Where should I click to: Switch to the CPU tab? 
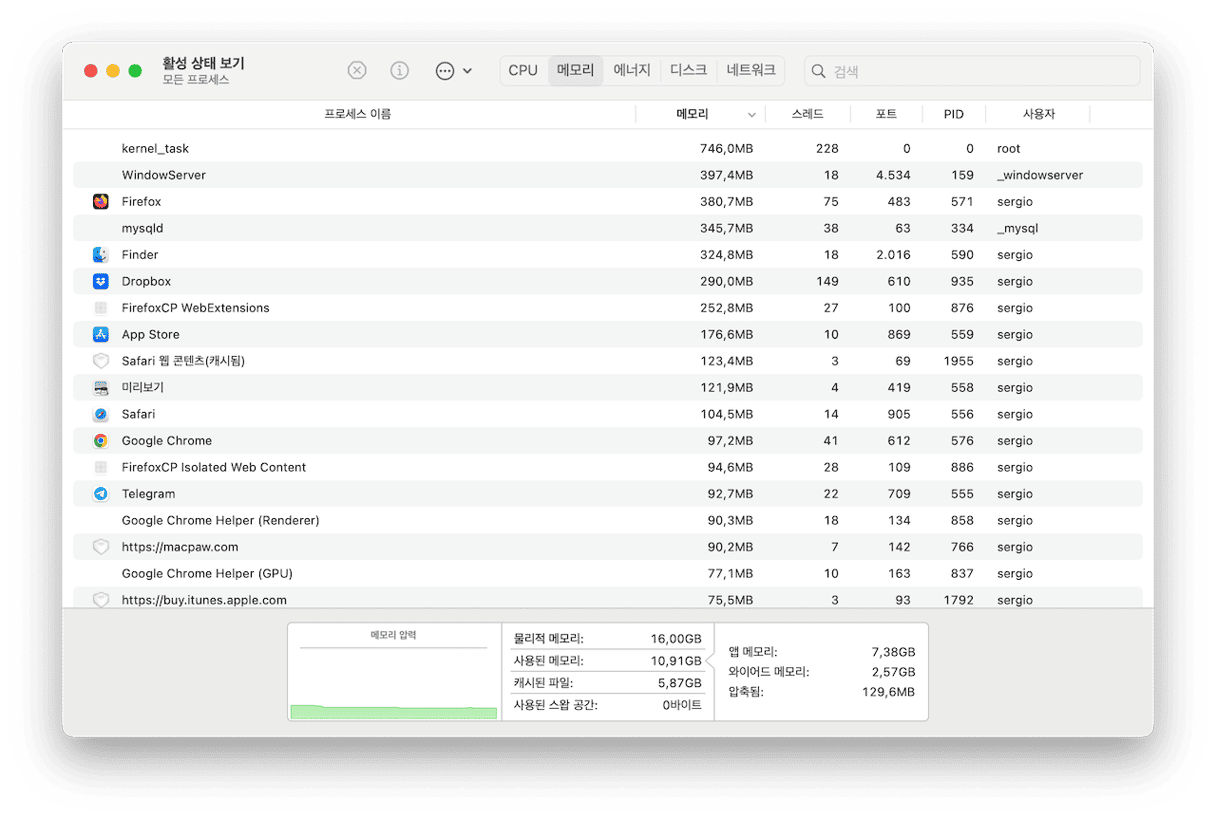coord(523,71)
